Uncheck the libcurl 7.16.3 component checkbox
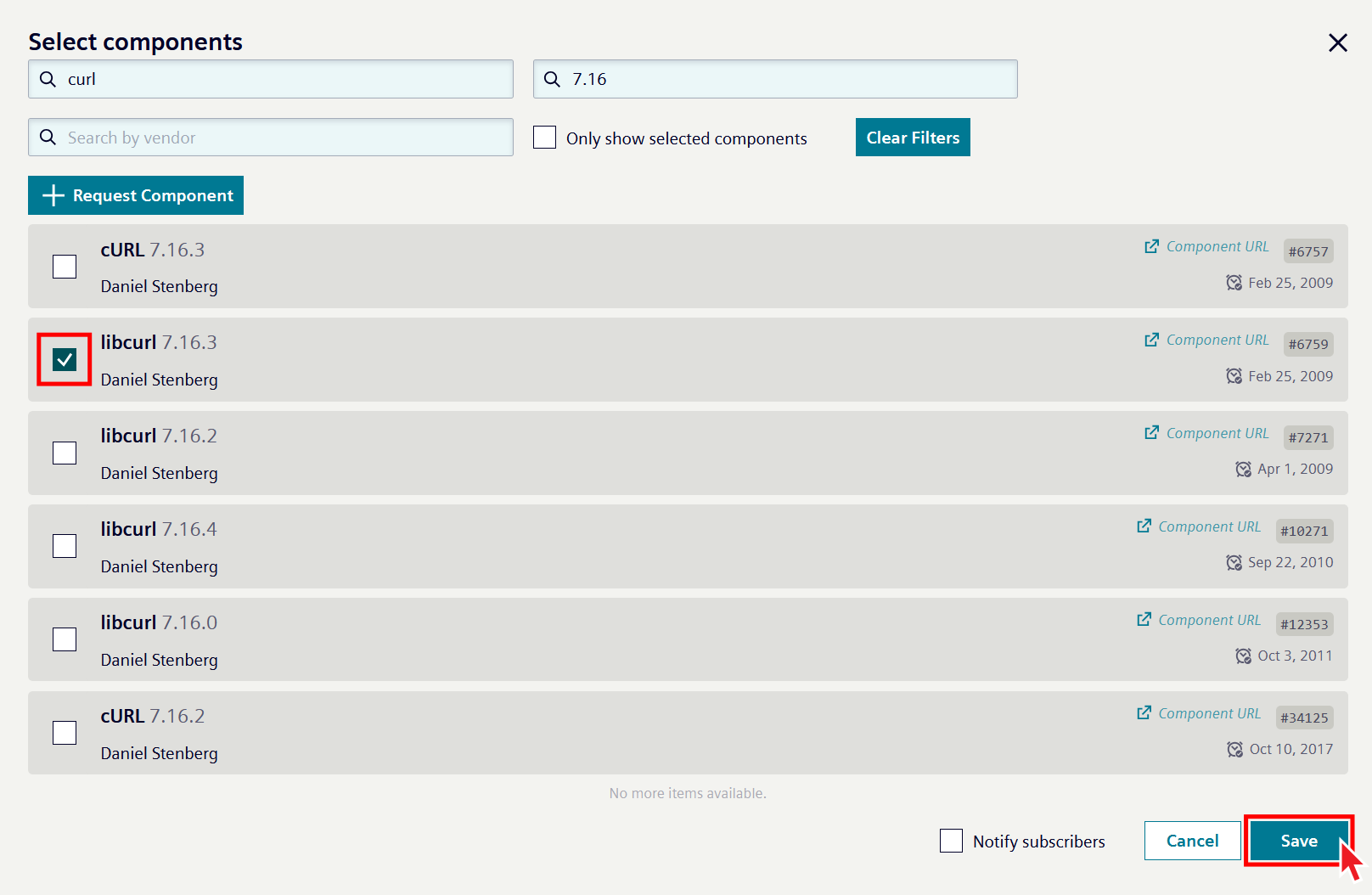The height and width of the screenshot is (895, 1372). (x=65, y=360)
